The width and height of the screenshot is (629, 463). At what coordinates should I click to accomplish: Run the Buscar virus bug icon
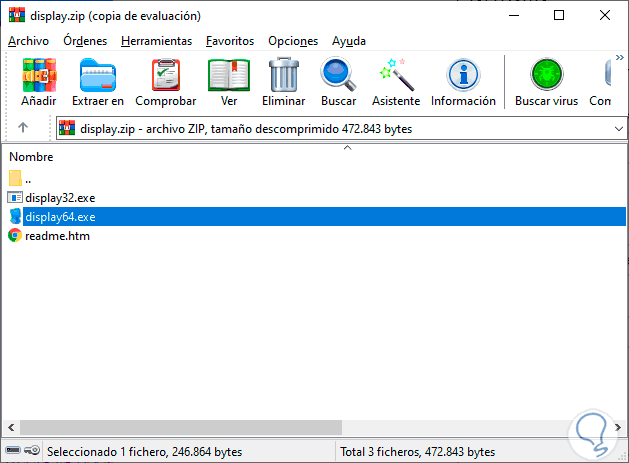point(546,74)
